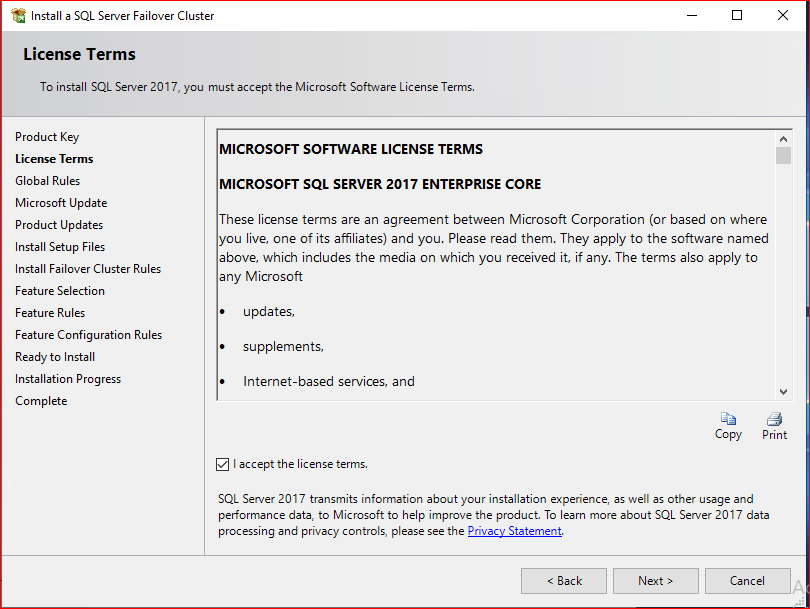Cancel the SQL Server installation

pyautogui.click(x=747, y=581)
